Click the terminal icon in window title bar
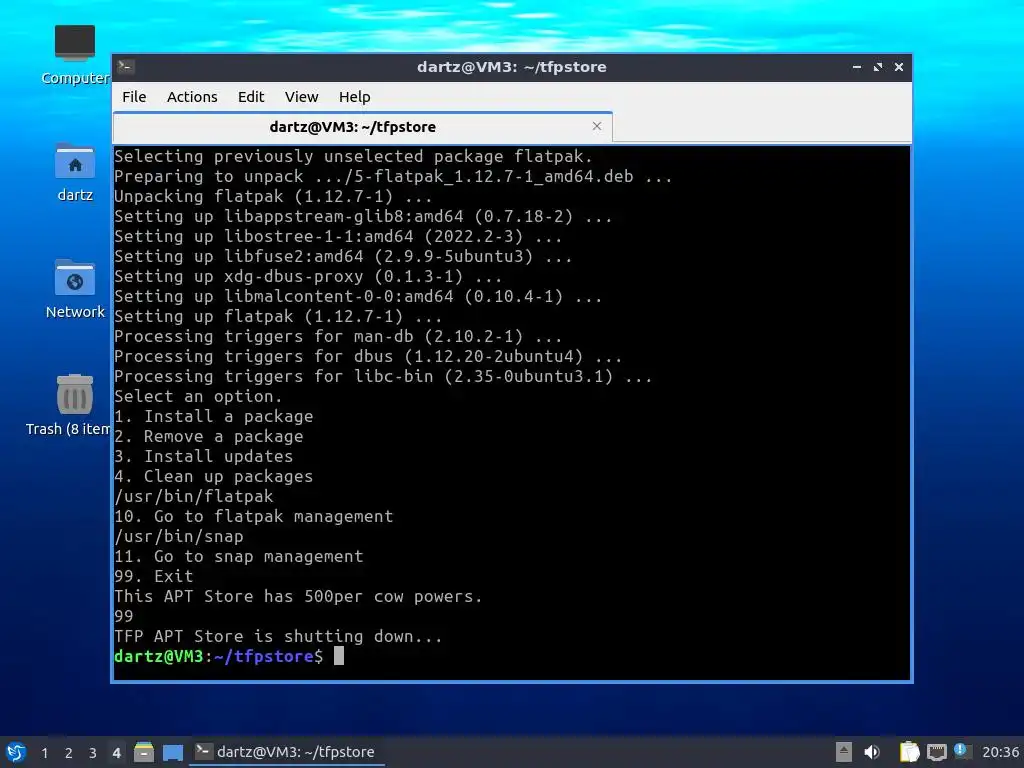 [x=126, y=66]
